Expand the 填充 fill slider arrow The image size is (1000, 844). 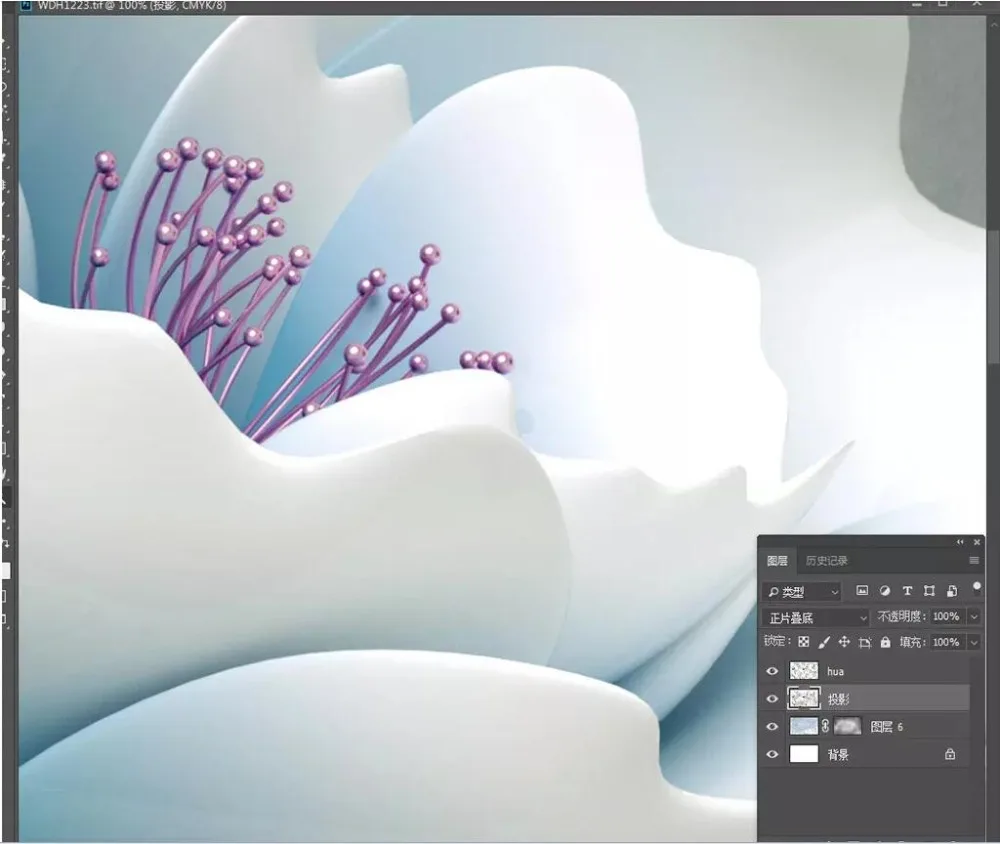coord(974,642)
